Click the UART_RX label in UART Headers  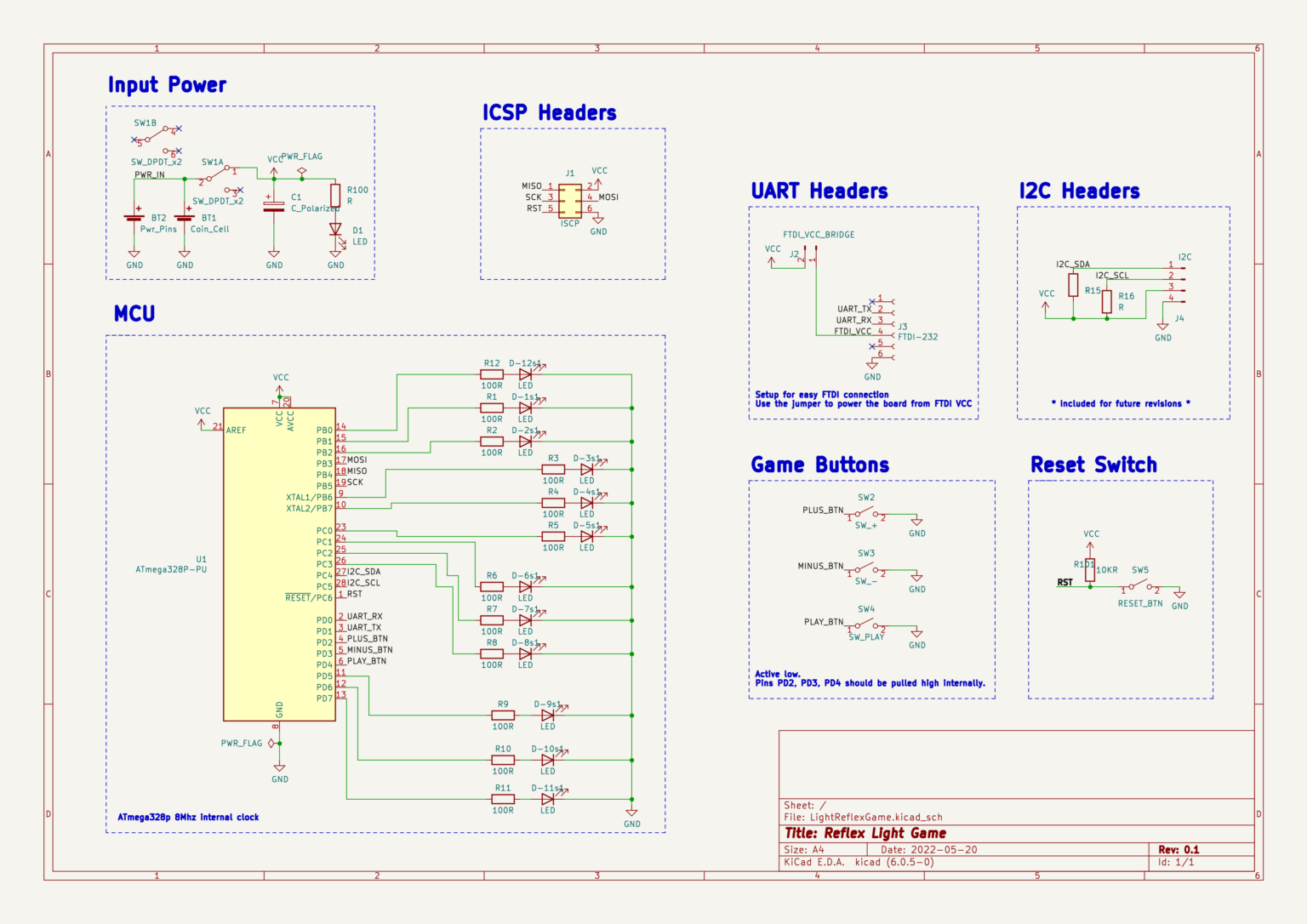[853, 321]
